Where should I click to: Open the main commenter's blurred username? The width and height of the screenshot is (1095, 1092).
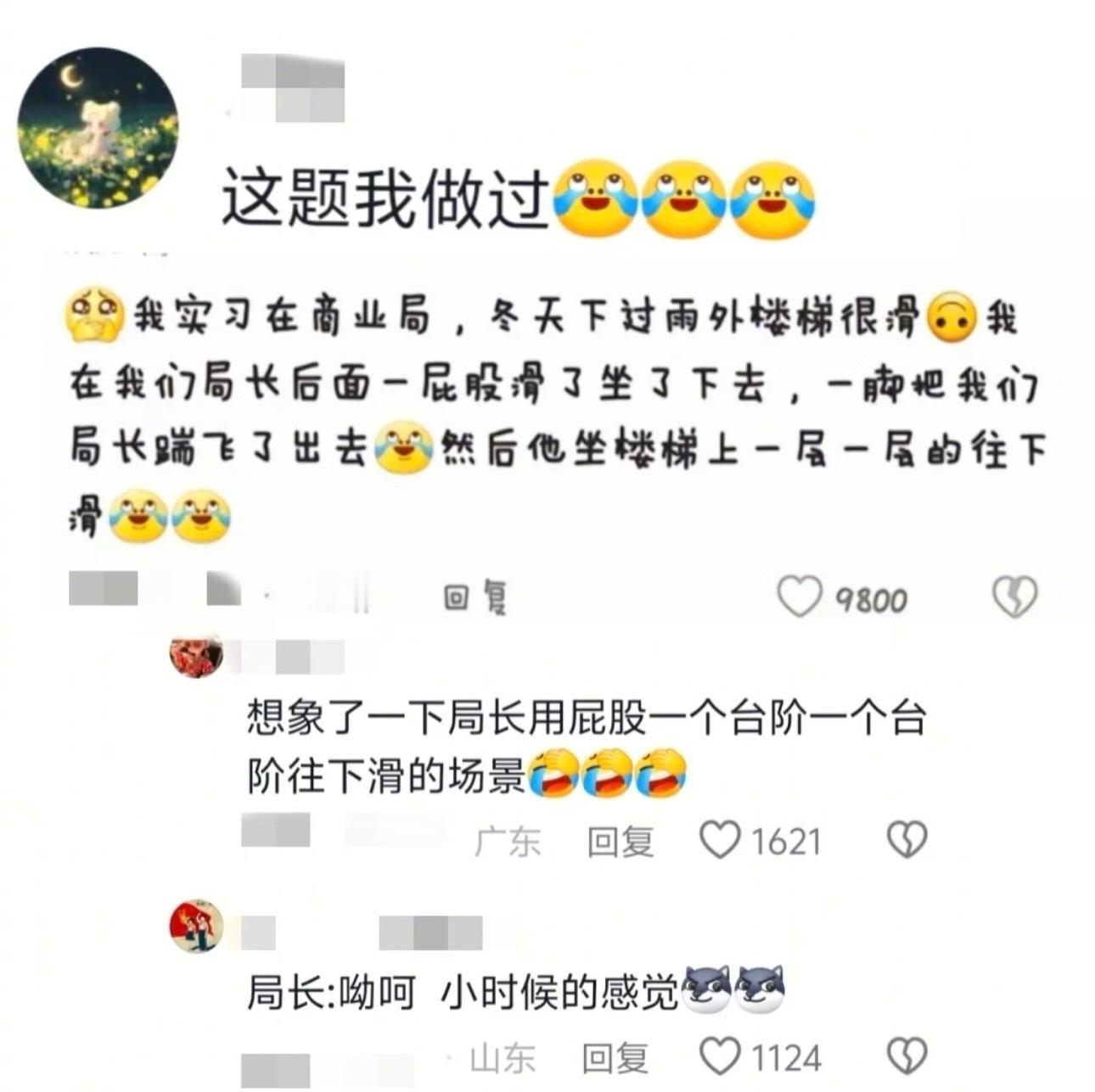[293, 88]
